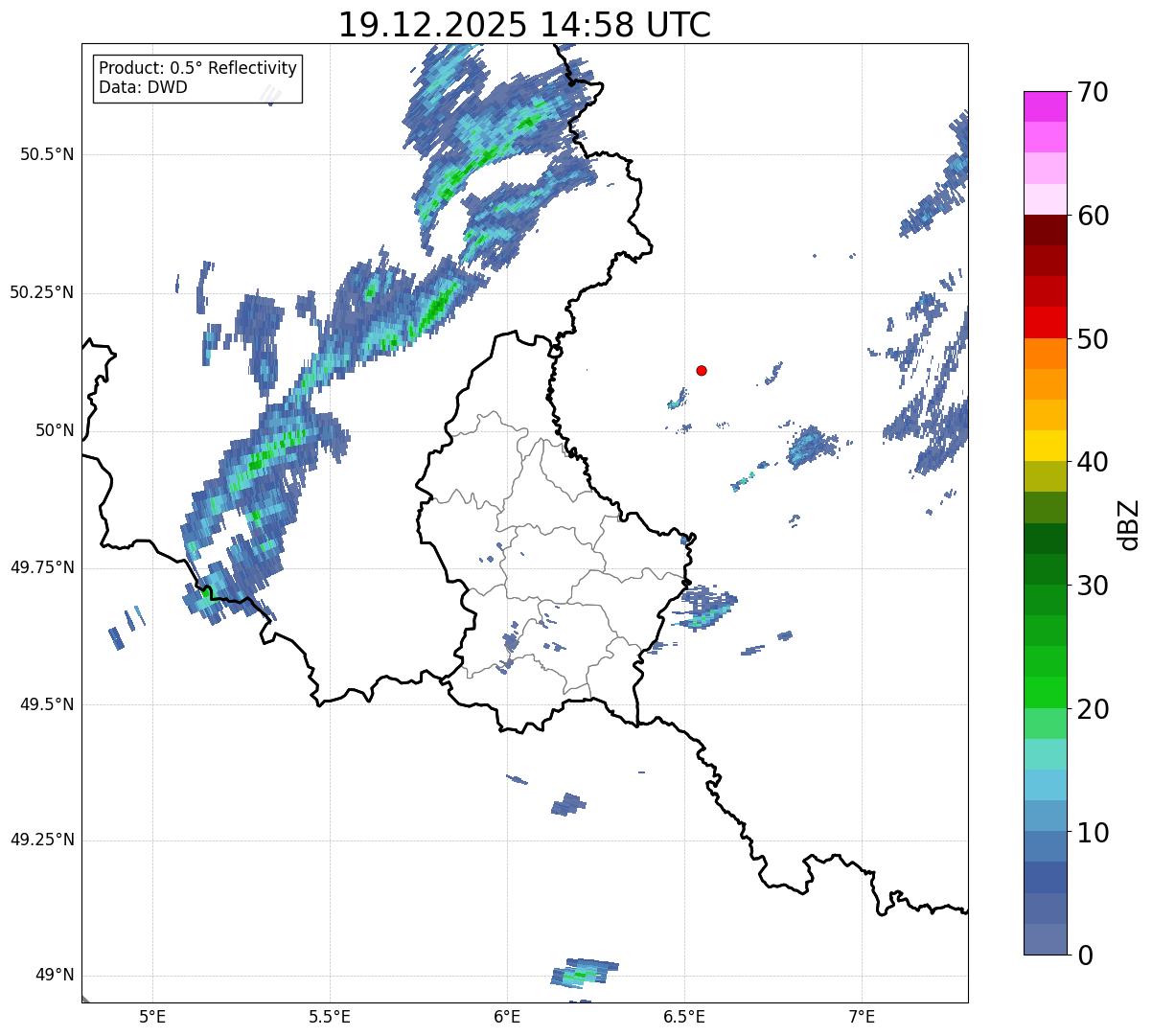This screenshot has height=1036, width=1152.
Task: Click the longitude label "6.5°E"
Action: click(x=684, y=1017)
